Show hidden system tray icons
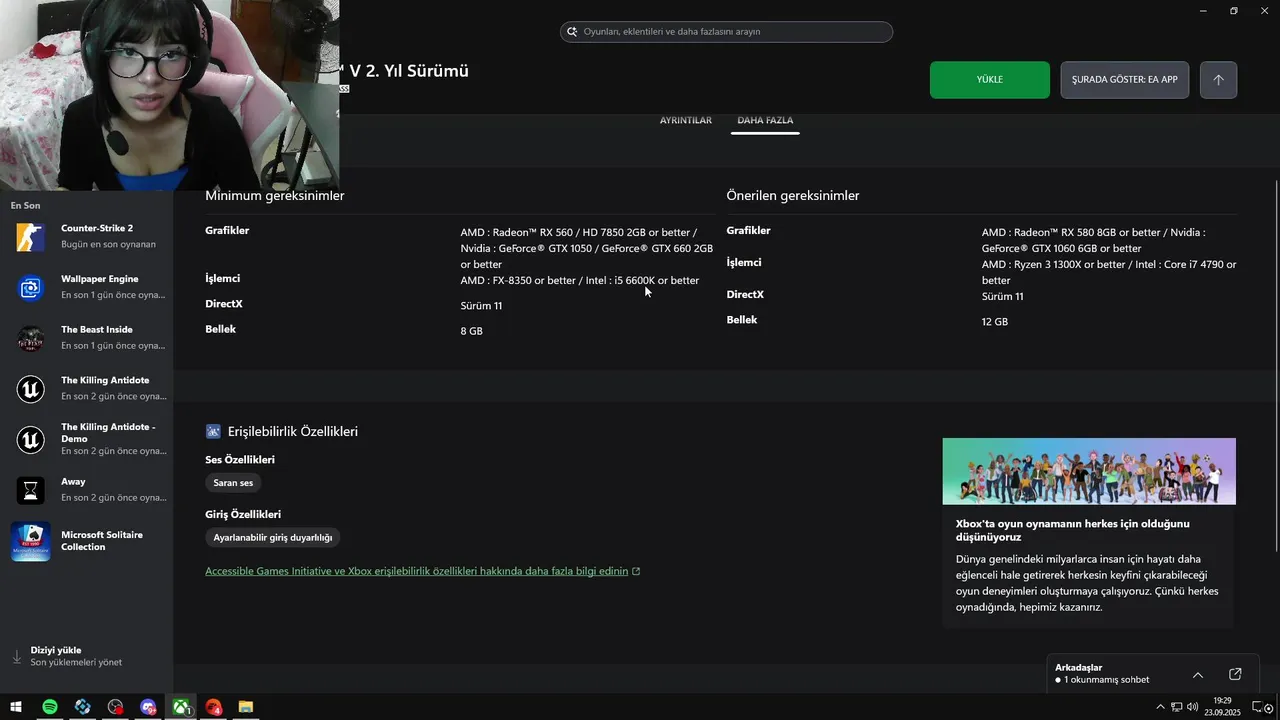This screenshot has height=720, width=1280. point(1160,707)
